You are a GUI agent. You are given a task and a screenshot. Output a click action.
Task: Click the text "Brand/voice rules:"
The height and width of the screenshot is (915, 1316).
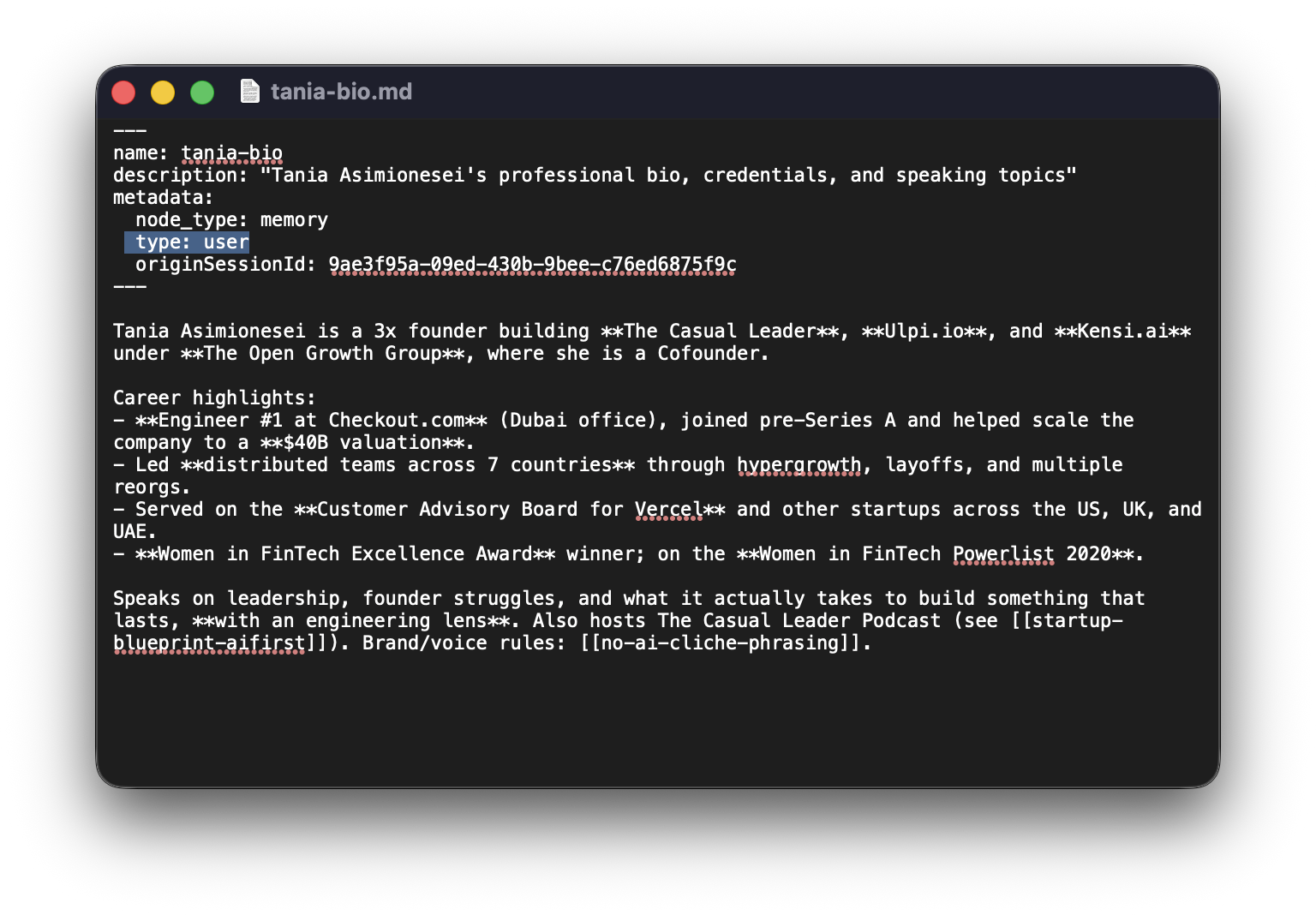464,643
